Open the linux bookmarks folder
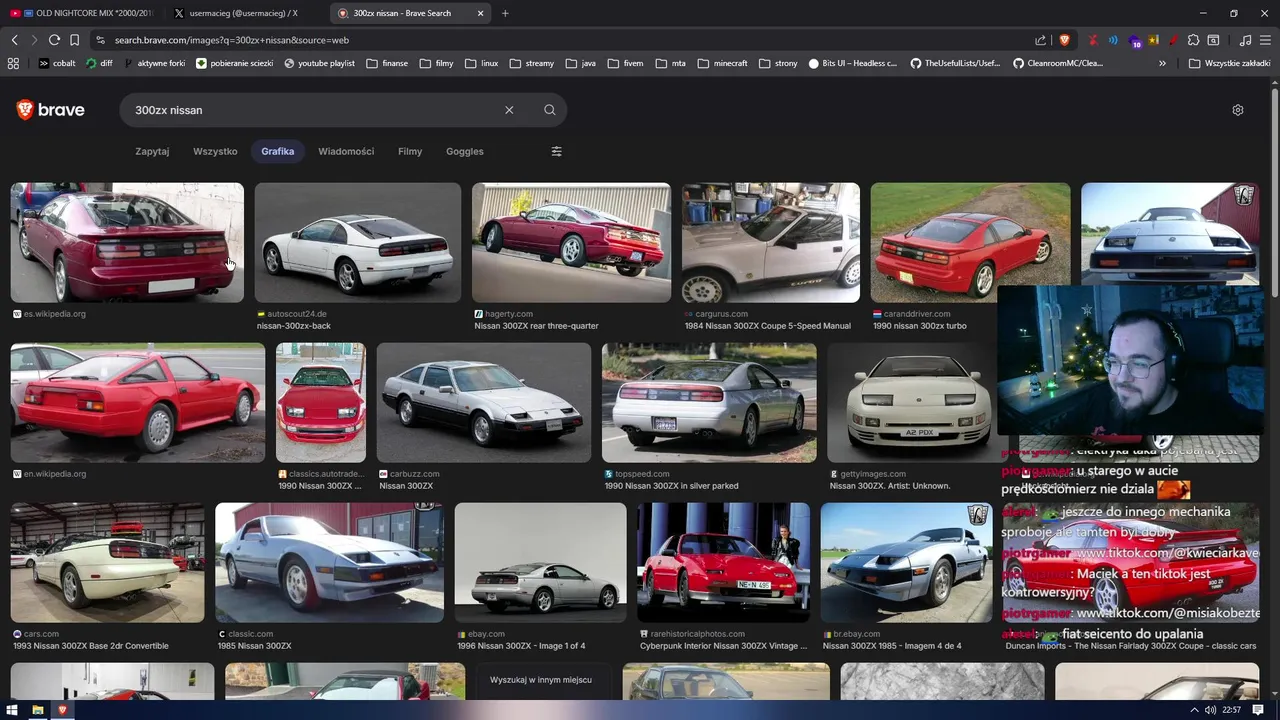Screen dimensions: 1280x720 tap(481, 63)
